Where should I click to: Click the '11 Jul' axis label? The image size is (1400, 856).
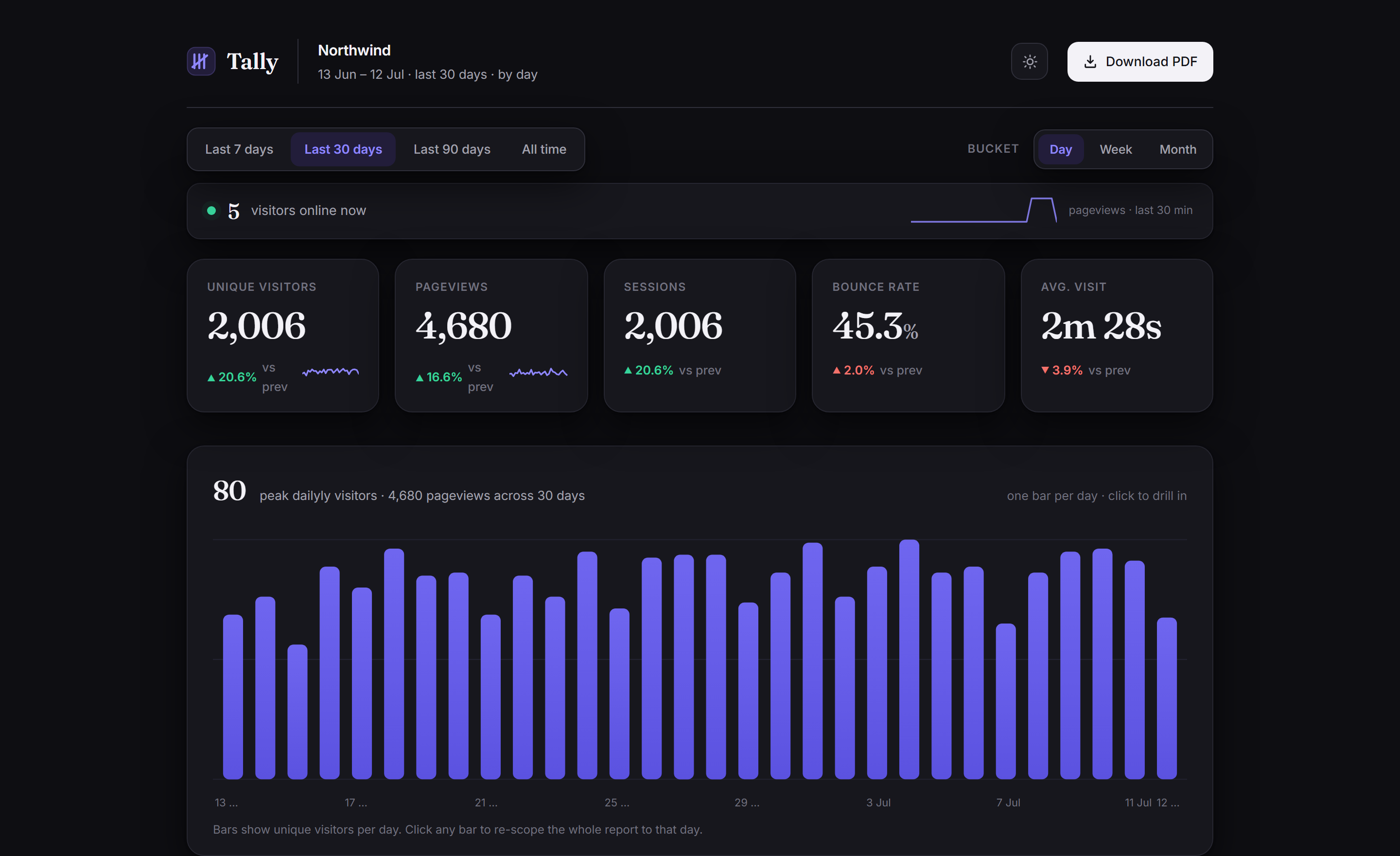coord(1138,802)
